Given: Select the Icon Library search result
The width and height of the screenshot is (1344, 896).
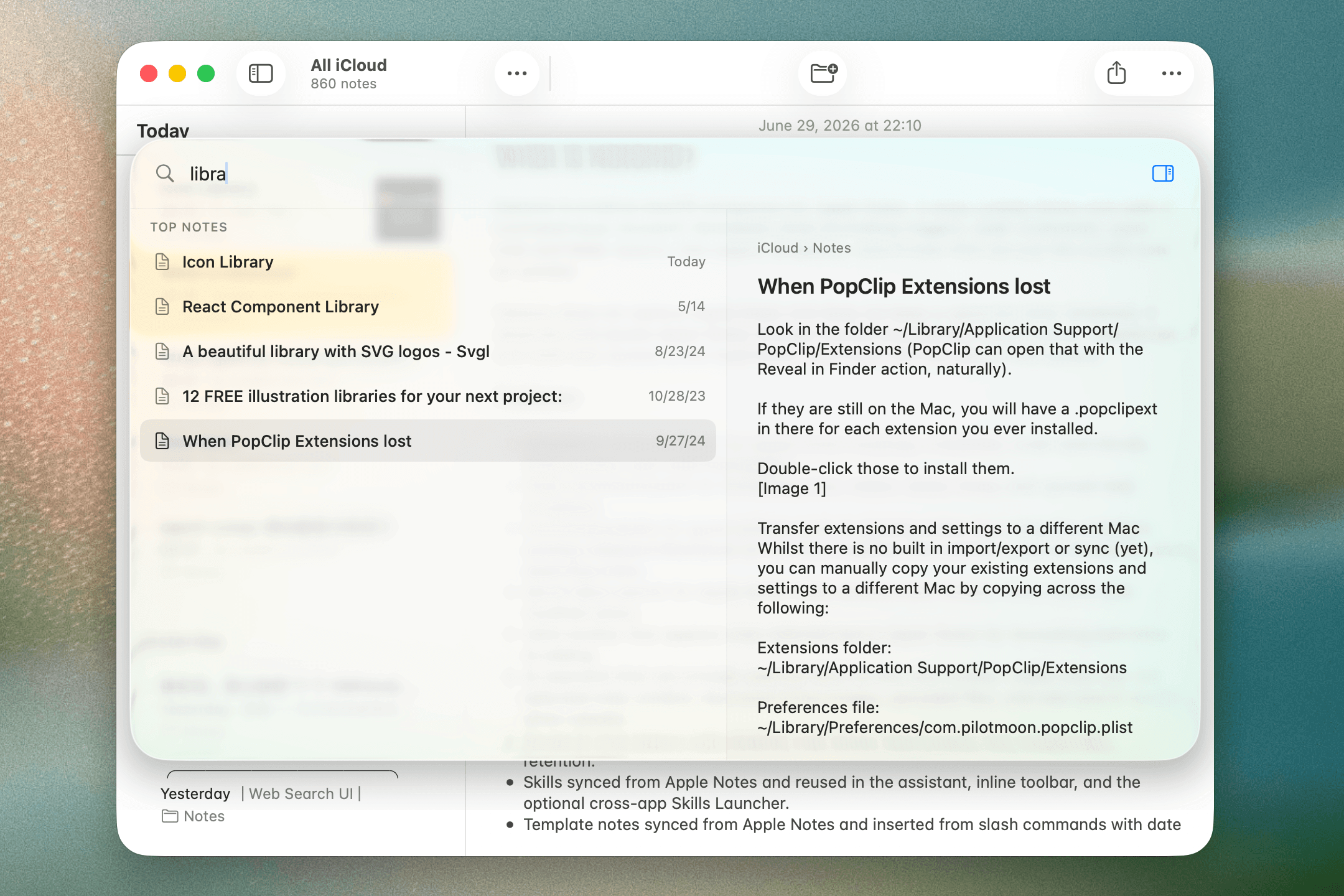Looking at the screenshot, I should click(x=428, y=262).
